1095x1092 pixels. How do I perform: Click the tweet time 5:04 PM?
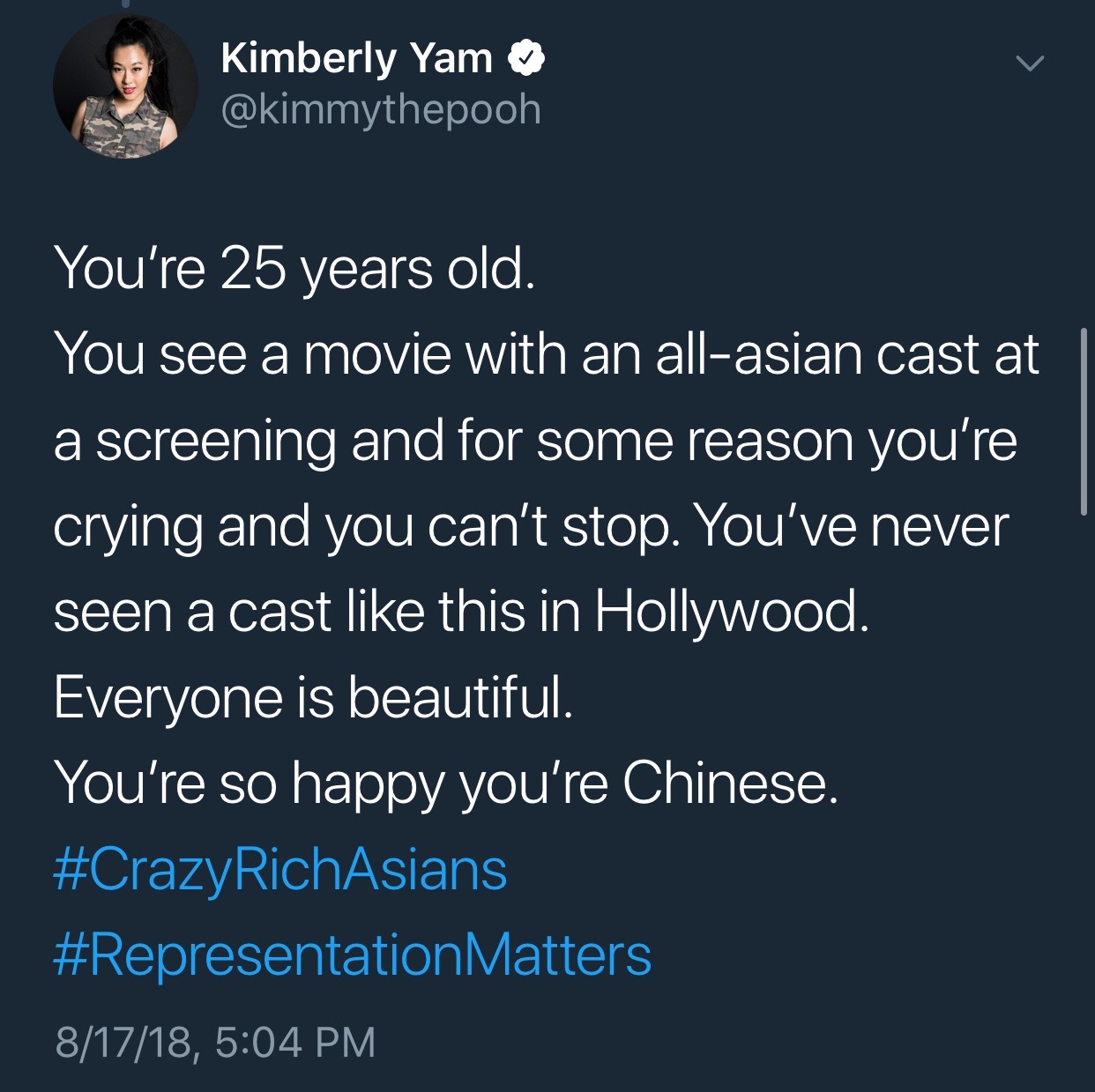[295, 1042]
